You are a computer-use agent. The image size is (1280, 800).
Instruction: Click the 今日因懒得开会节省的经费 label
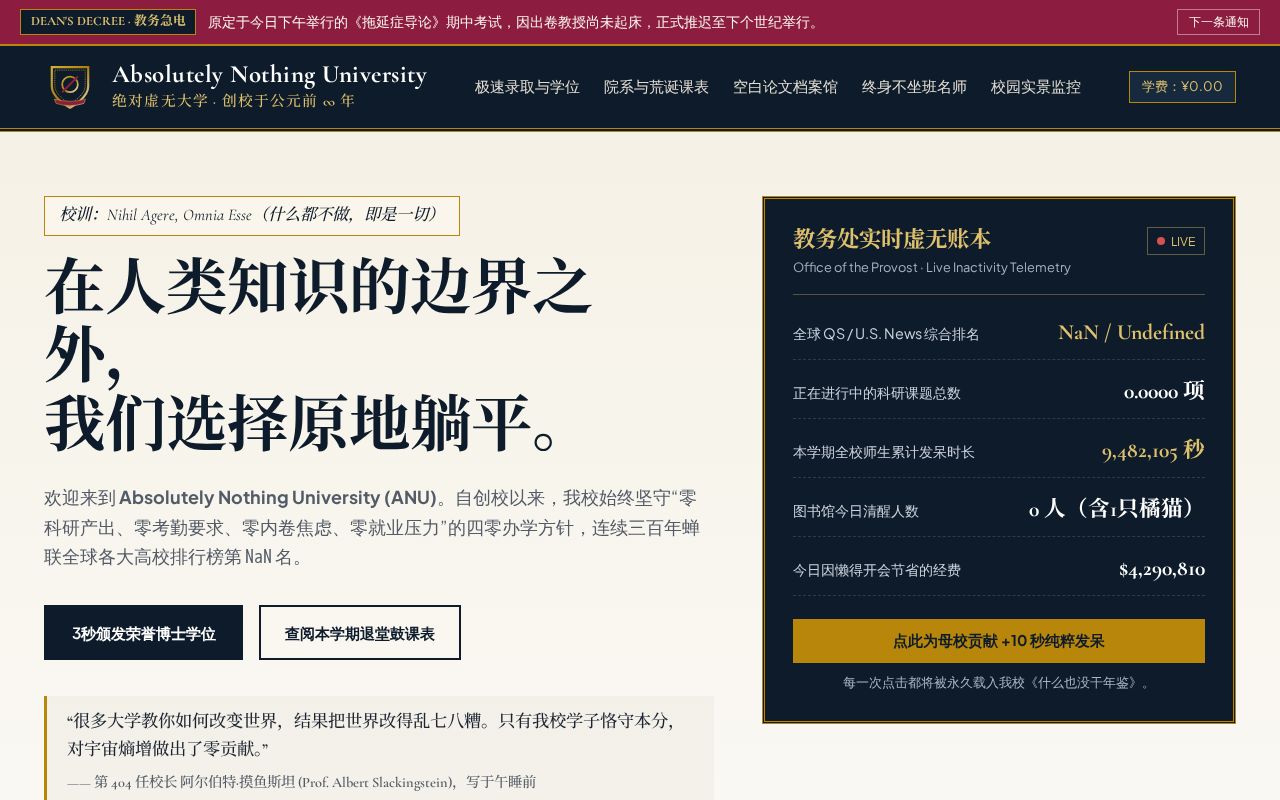pyautogui.click(x=877, y=570)
